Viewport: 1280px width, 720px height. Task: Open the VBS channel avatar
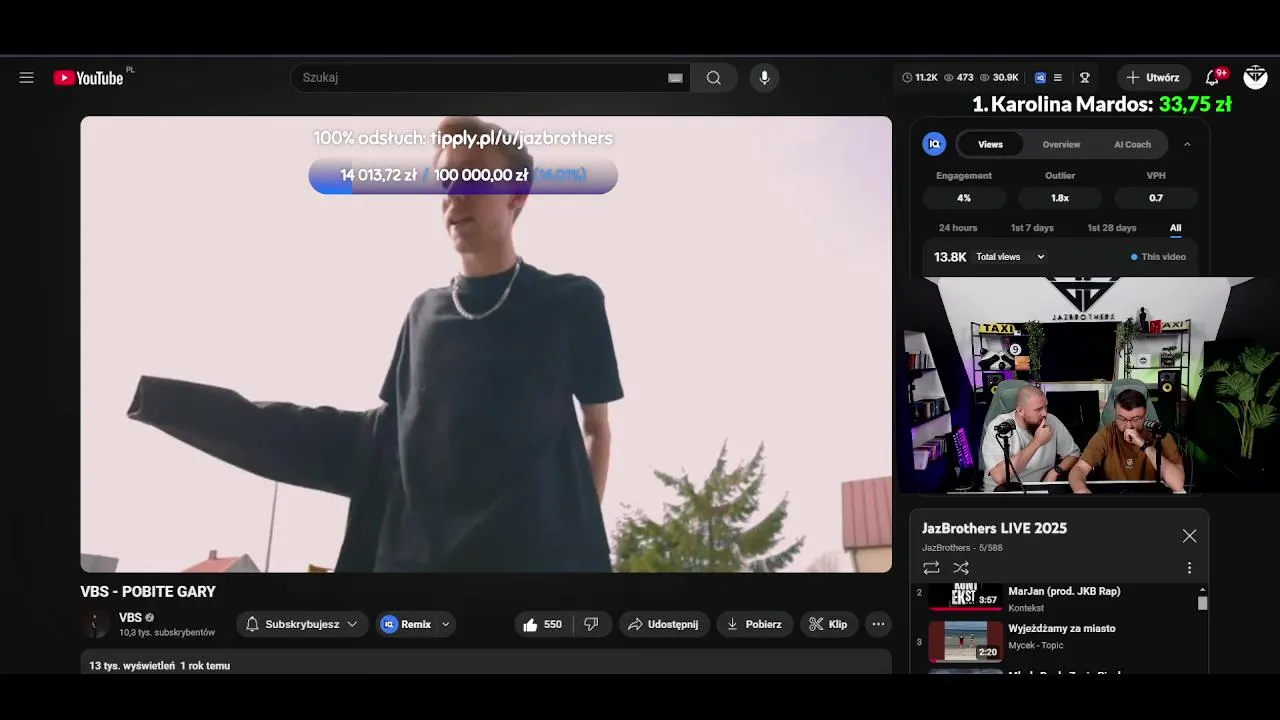[96, 624]
